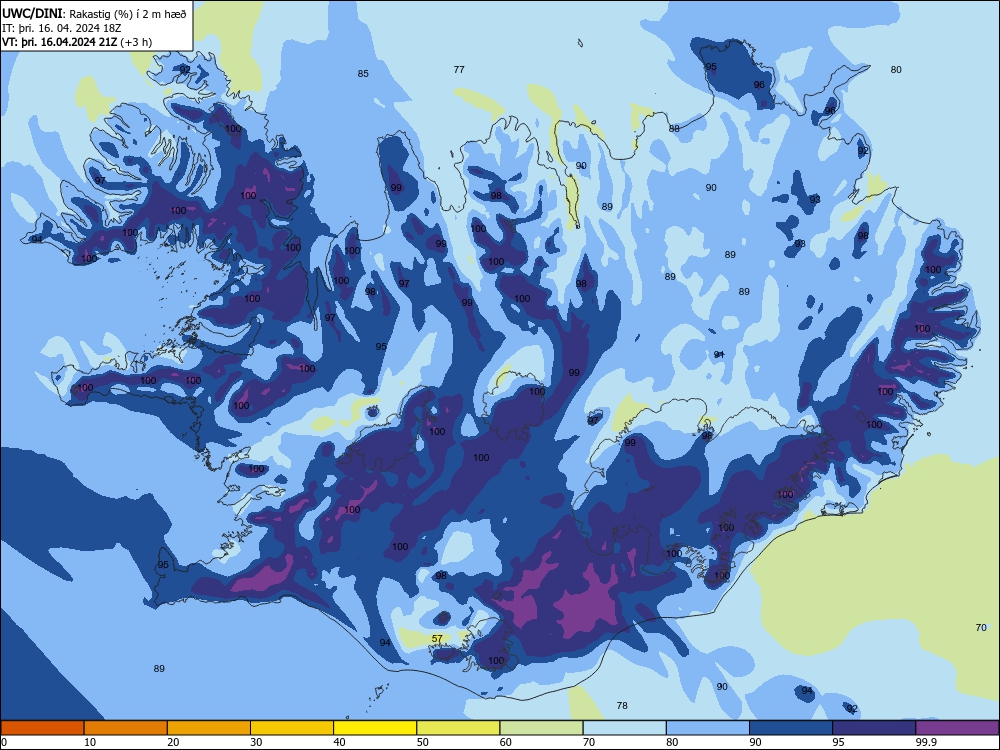The image size is (1000, 750).
Task: Click the 'UWC/DINI: Rakastig (%) í 2 m hæð' title
Action: (x=94, y=14)
